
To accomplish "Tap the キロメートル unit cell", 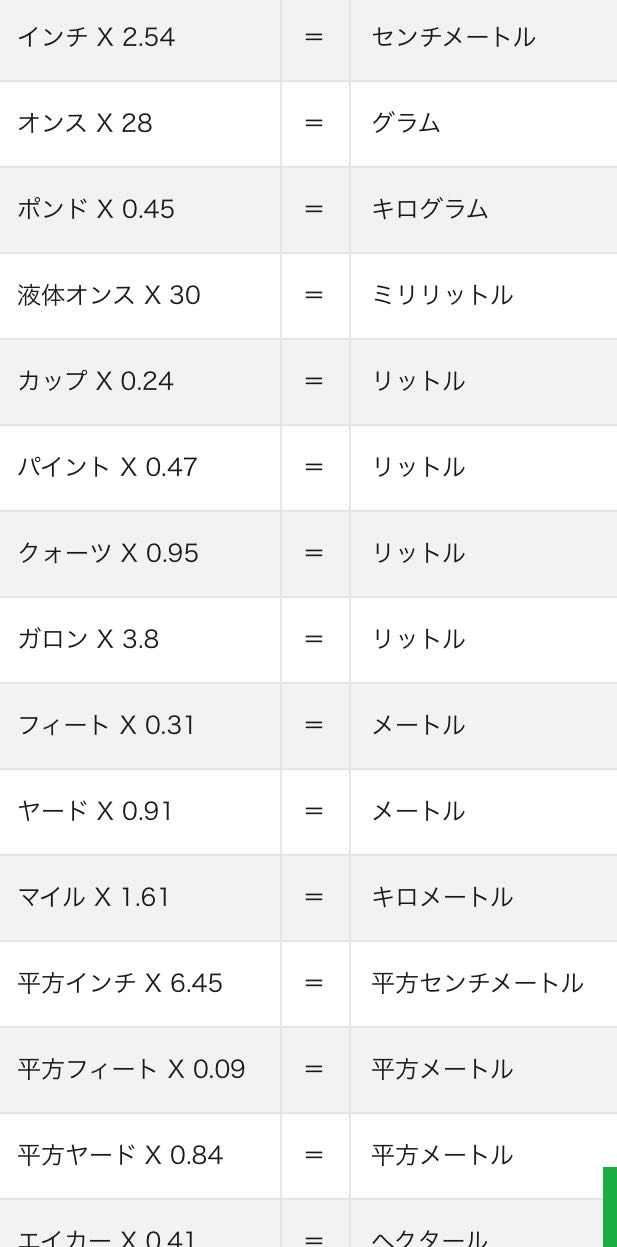I will click(x=484, y=898).
